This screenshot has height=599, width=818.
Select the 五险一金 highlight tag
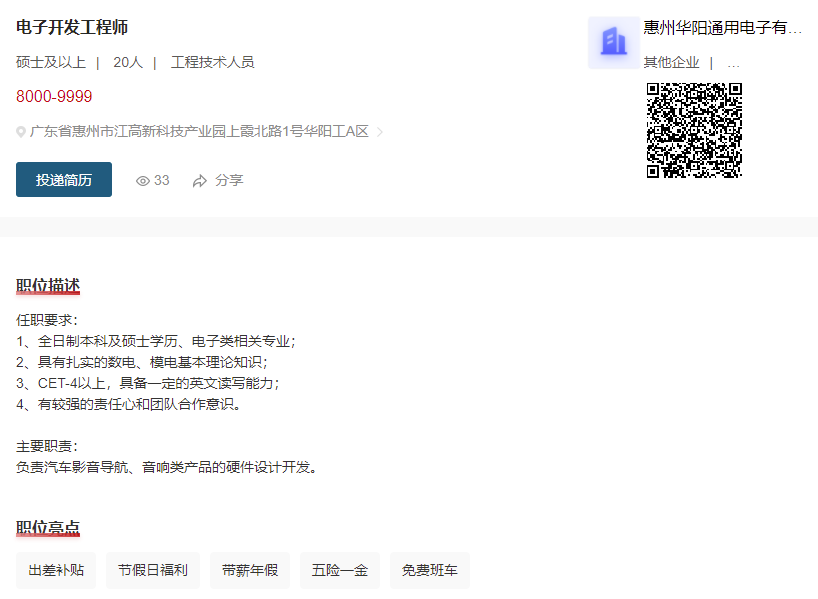[340, 570]
